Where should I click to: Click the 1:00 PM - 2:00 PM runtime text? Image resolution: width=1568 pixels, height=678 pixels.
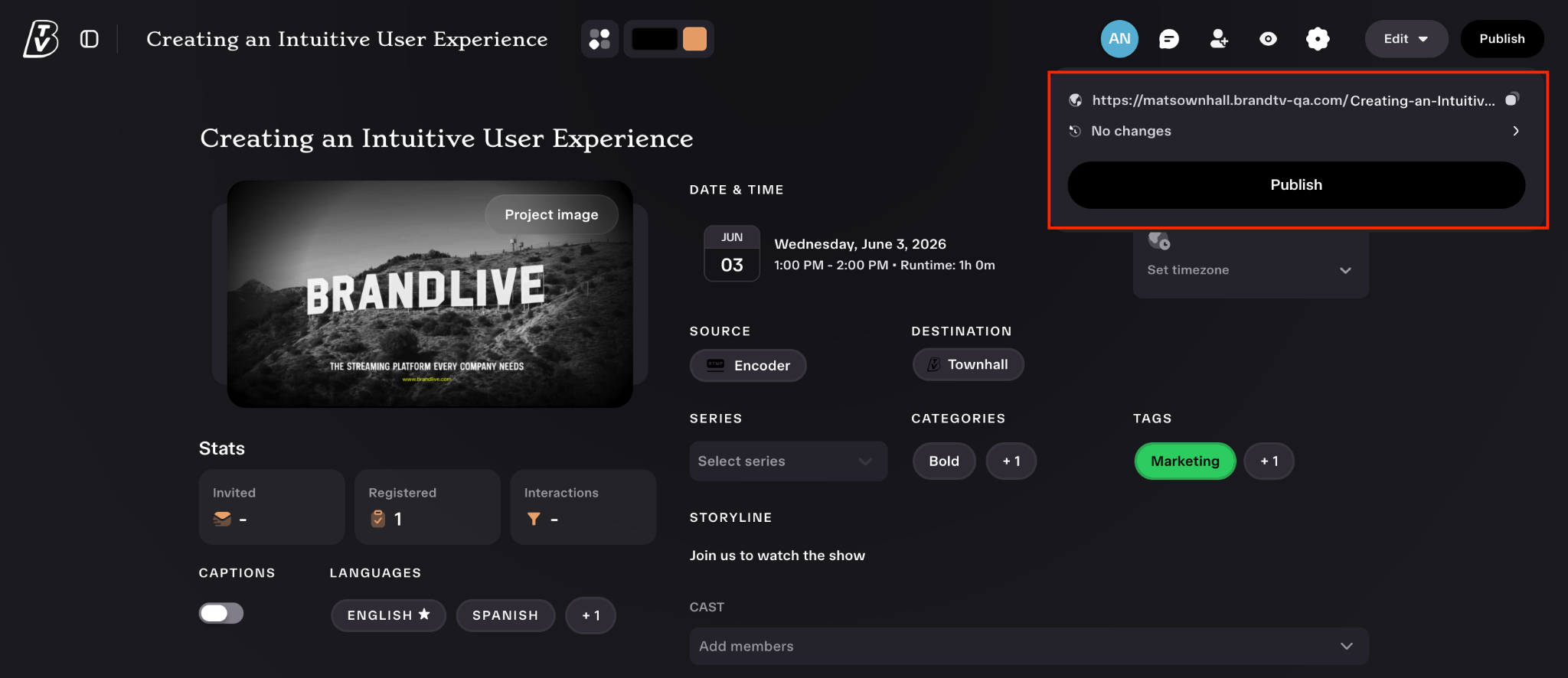[884, 265]
